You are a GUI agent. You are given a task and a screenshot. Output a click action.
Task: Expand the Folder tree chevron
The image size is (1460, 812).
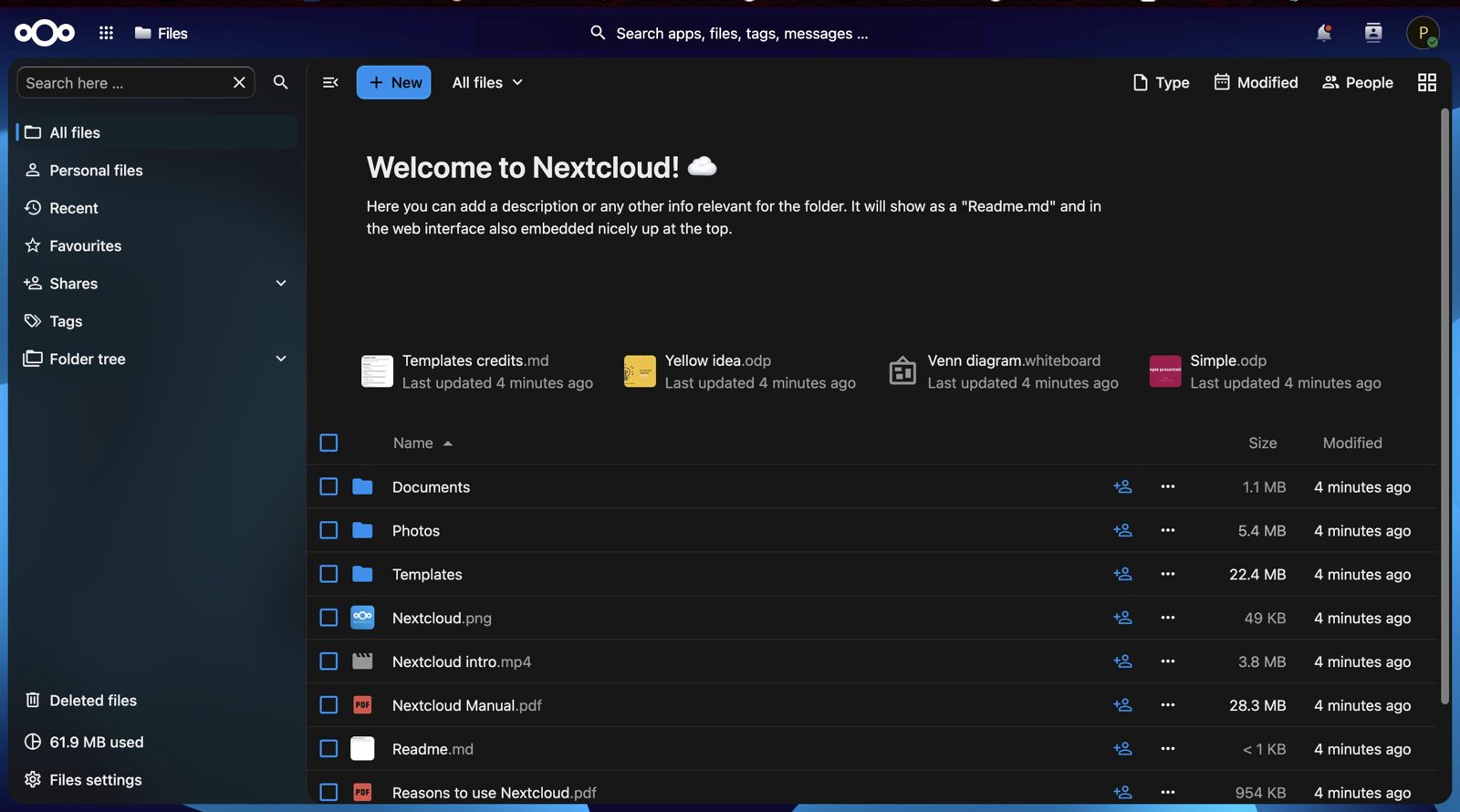pyautogui.click(x=281, y=359)
